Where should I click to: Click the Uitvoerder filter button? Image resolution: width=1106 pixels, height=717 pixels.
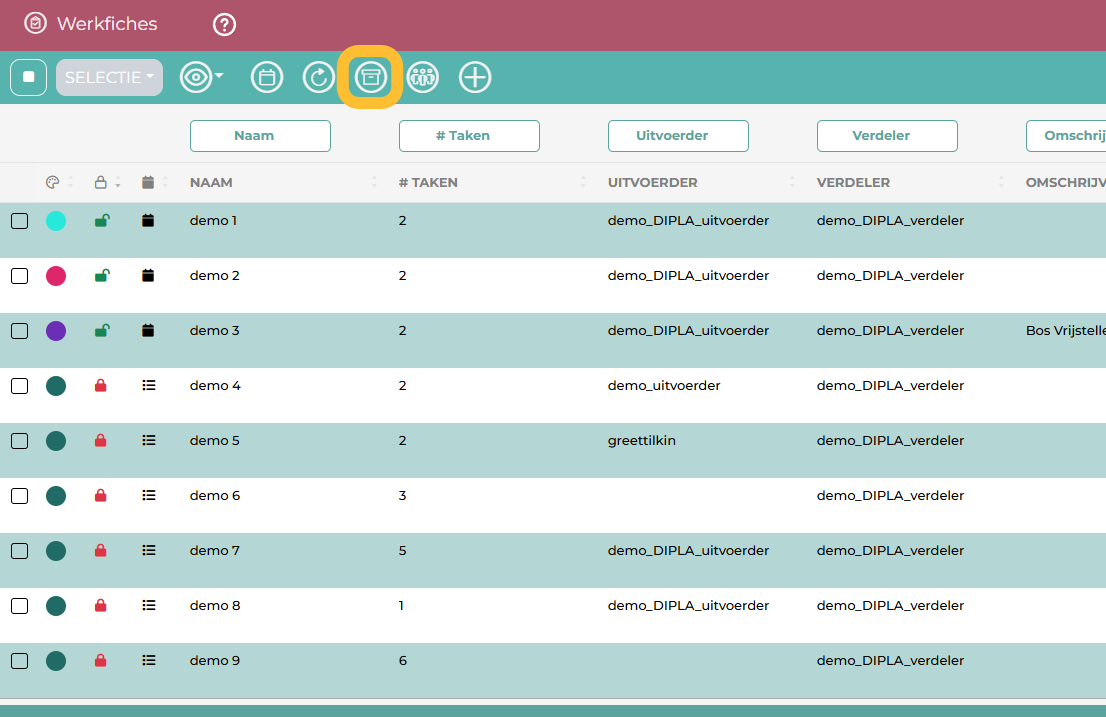(x=678, y=135)
